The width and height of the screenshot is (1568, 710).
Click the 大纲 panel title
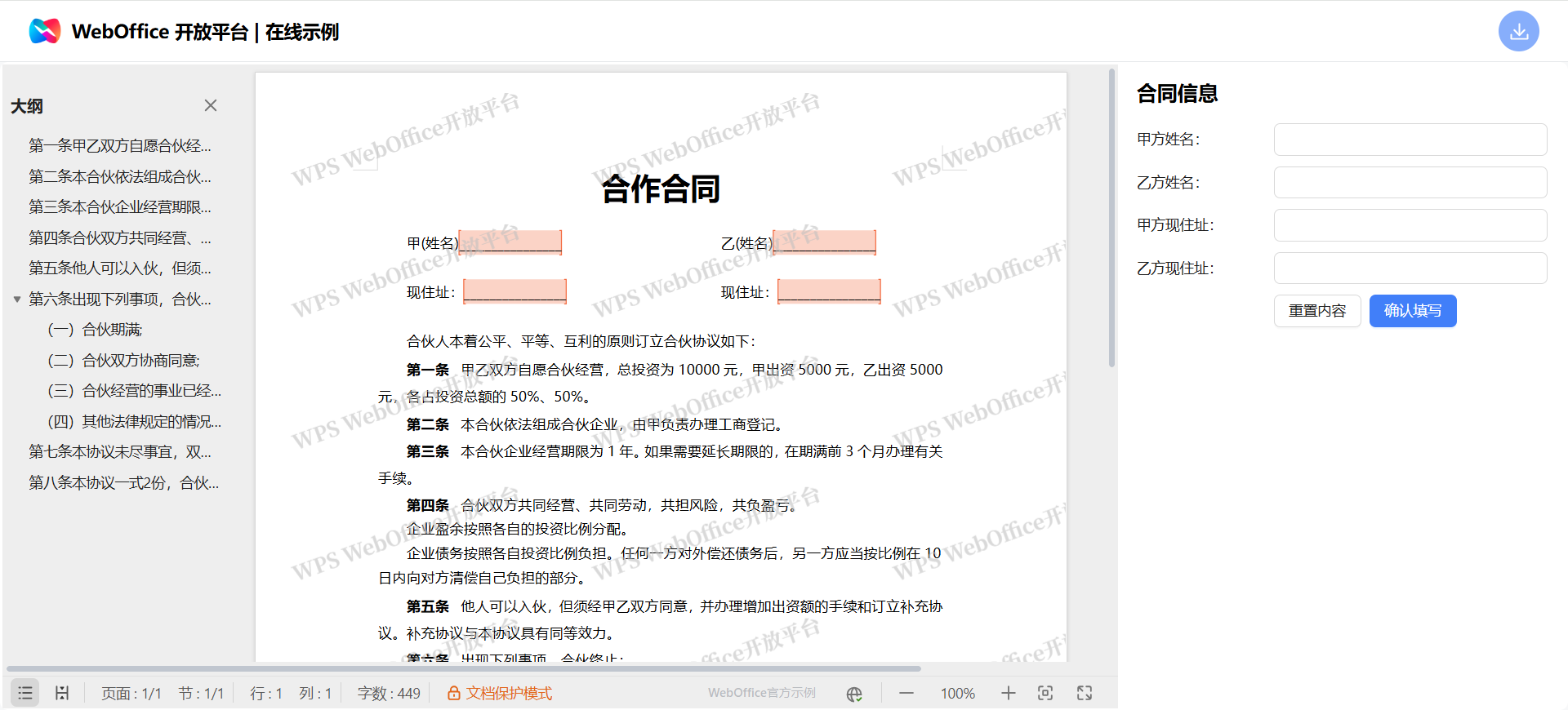[x=27, y=106]
